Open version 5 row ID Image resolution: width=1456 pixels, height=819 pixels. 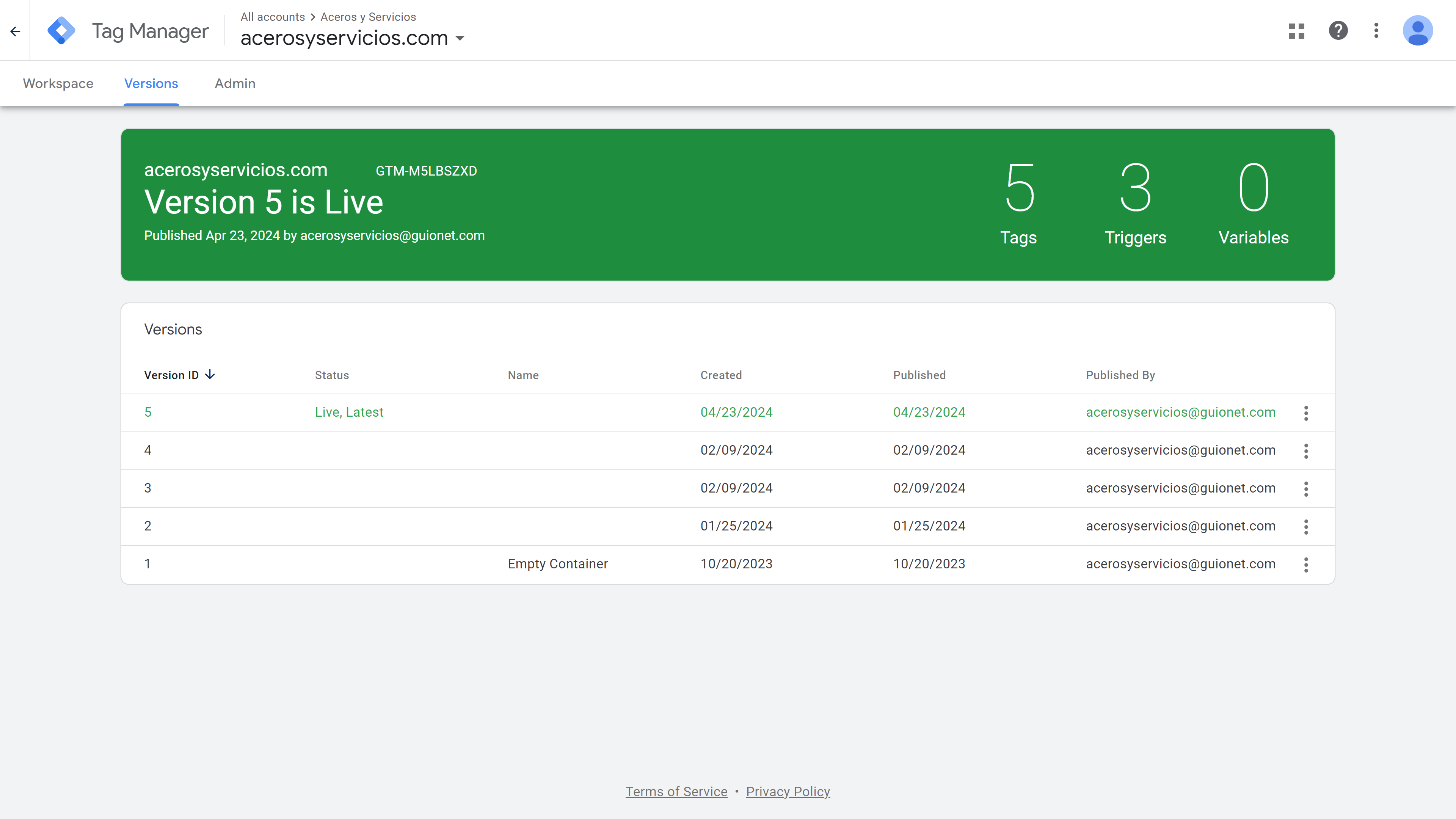point(147,412)
